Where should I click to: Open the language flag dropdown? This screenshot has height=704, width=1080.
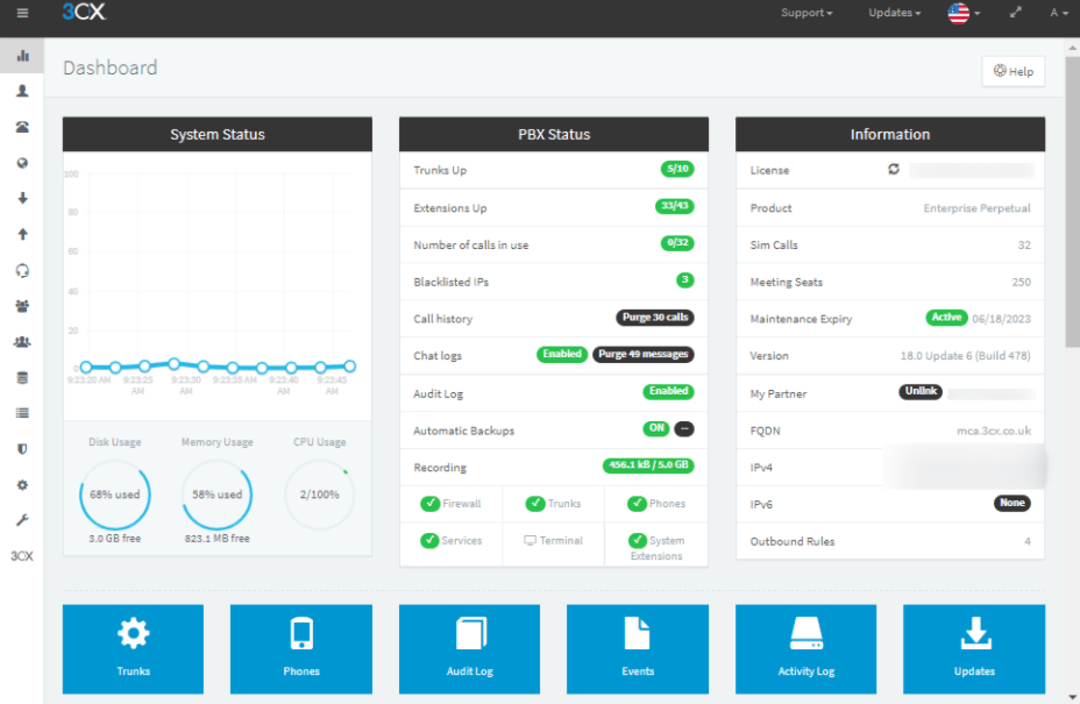click(961, 13)
